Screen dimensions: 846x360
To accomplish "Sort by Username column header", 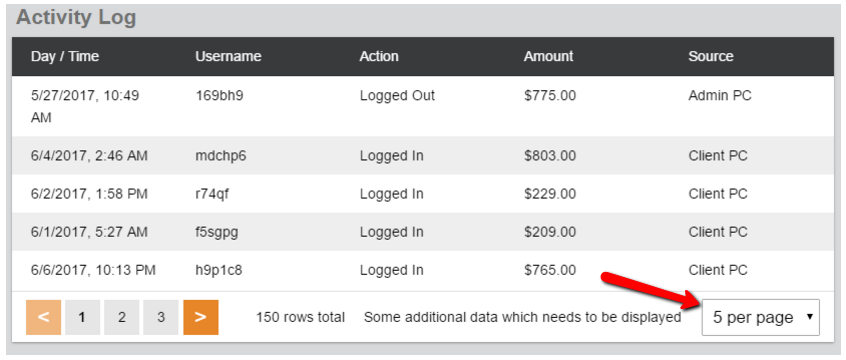I will pos(228,56).
